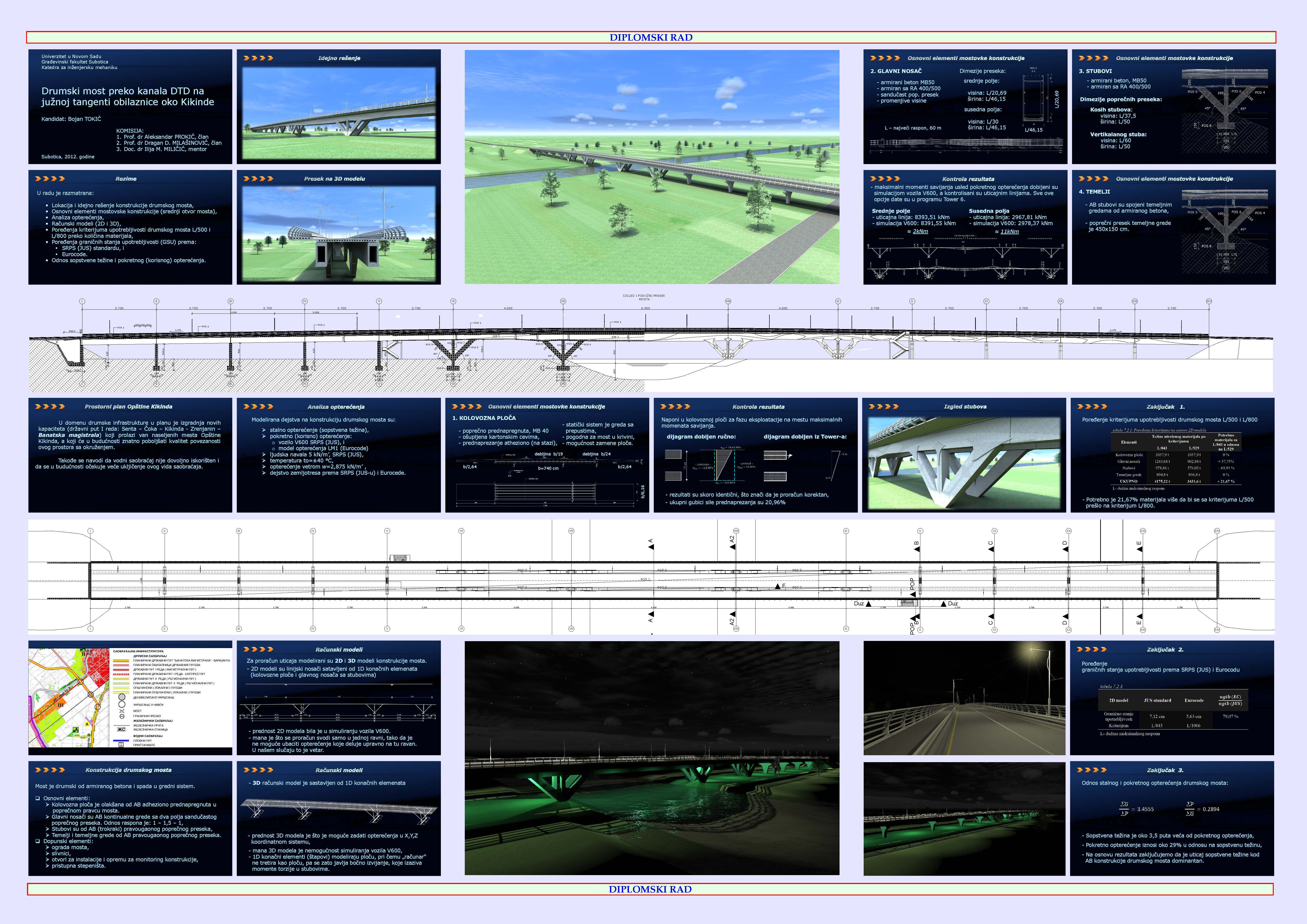The image size is (1307, 924).
Task: Click the bottom DIPLOMSKI RAD banner
Action: [650, 889]
